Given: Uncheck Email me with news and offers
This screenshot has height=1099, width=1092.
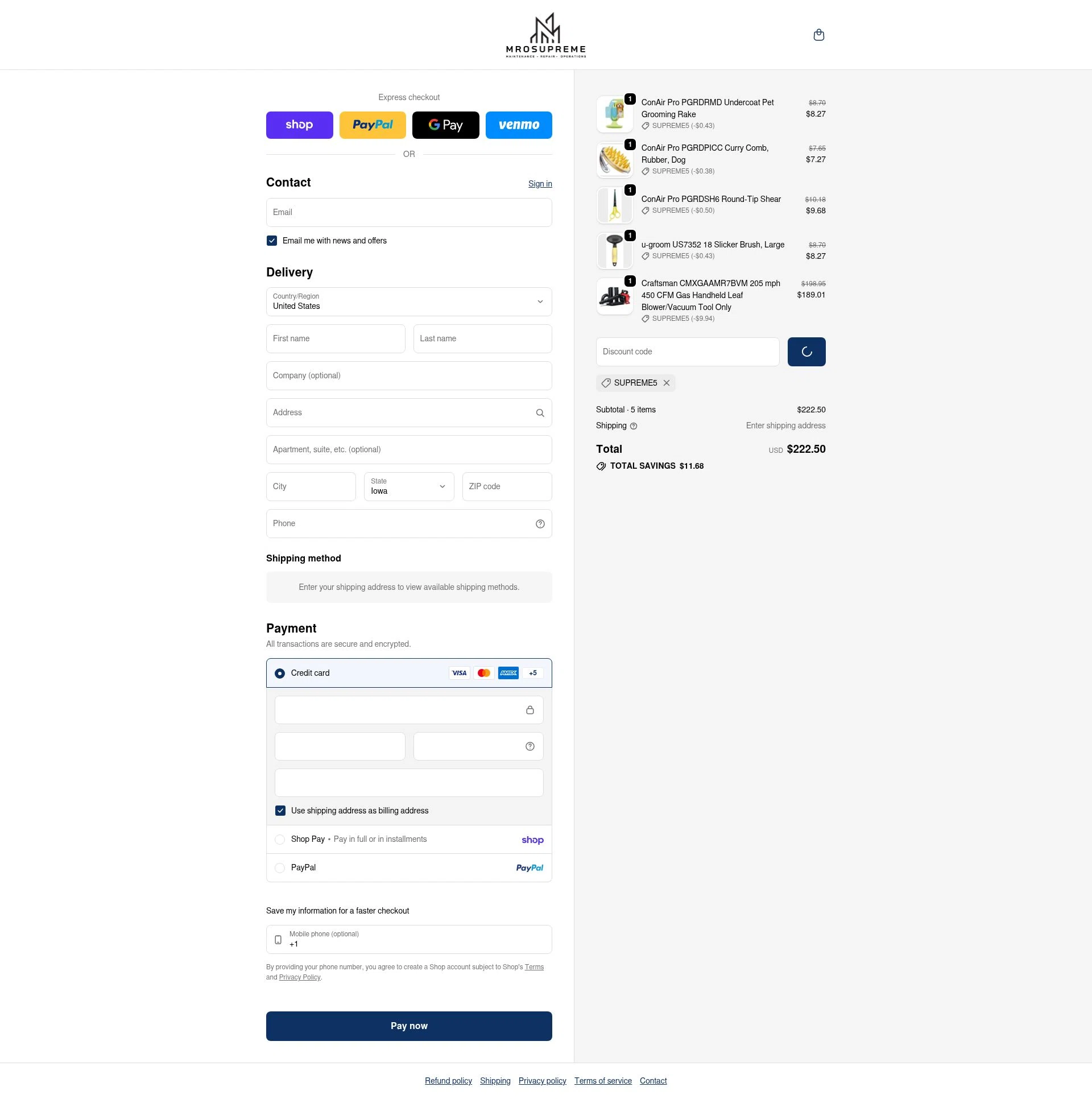Looking at the screenshot, I should tap(272, 241).
